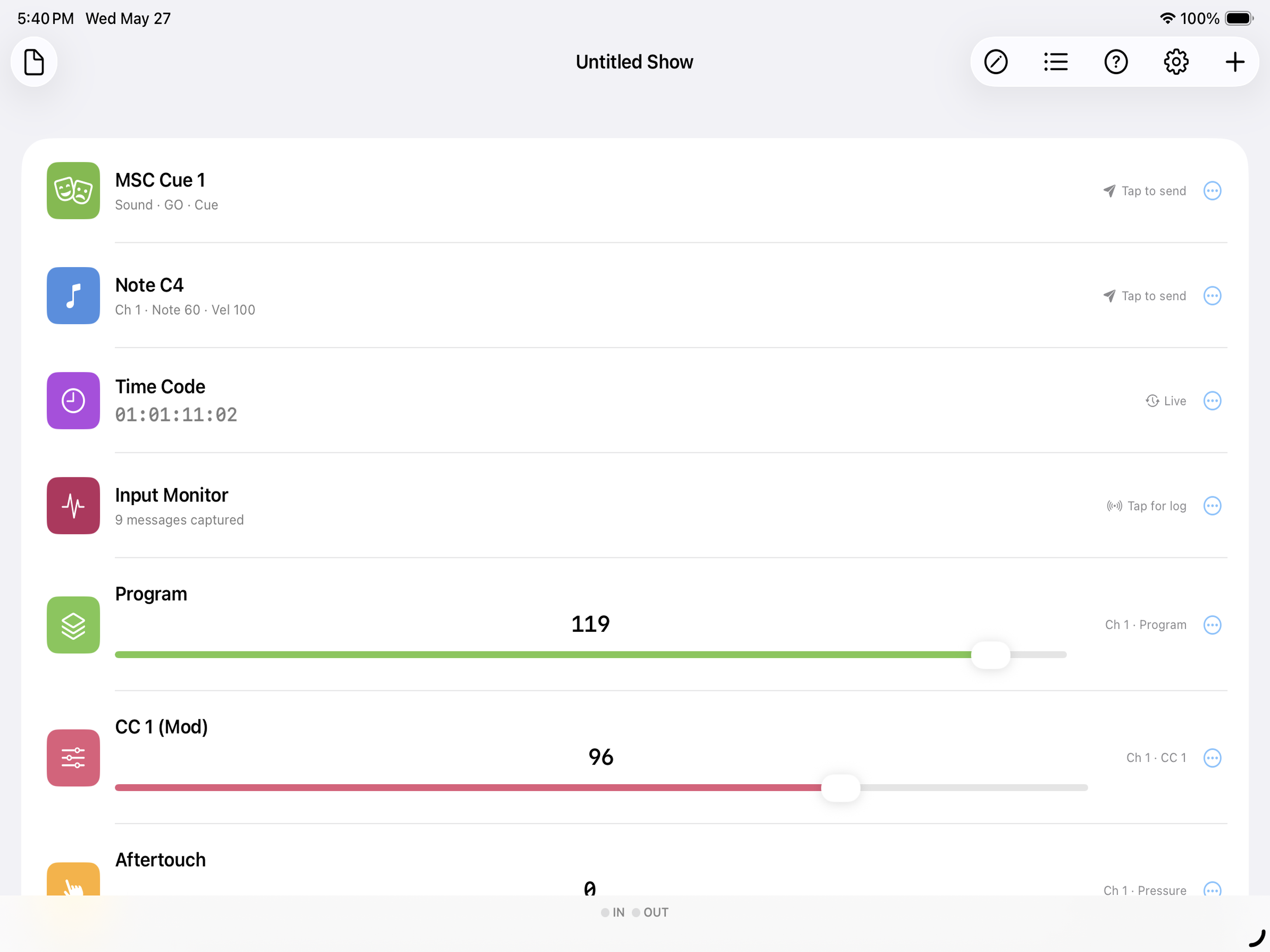Click the 5:40 PM clock
1270x952 pixels.
(x=45, y=18)
